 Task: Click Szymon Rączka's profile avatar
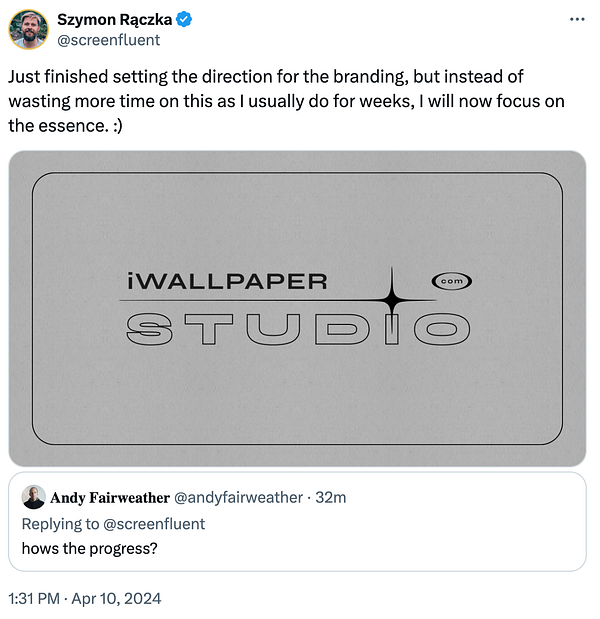click(x=29, y=29)
